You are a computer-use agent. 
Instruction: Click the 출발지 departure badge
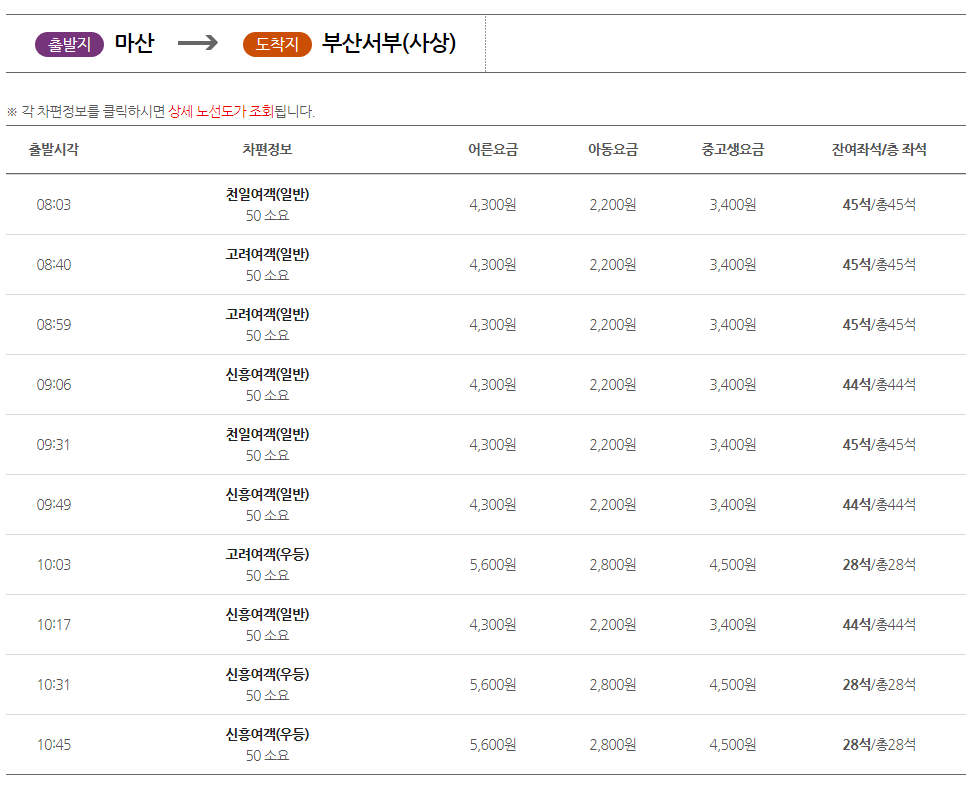click(x=70, y=45)
